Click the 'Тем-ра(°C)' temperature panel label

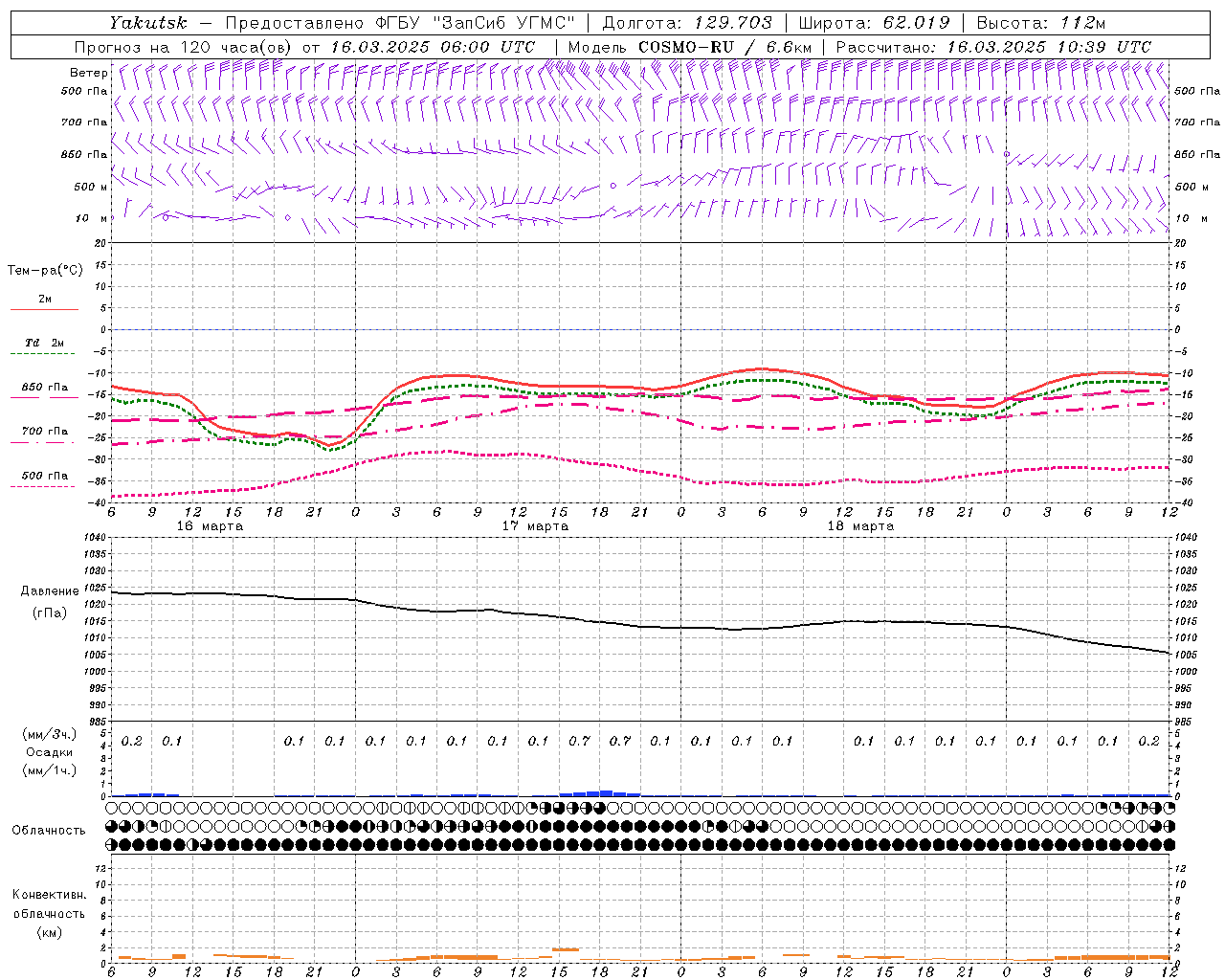45,271
